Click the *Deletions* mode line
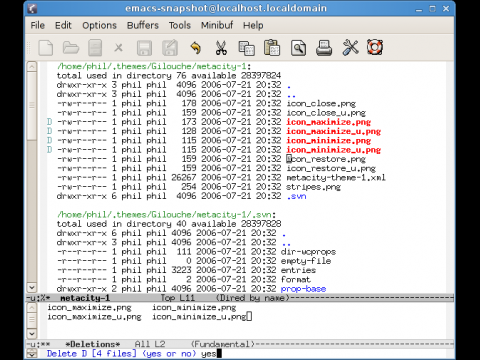This screenshot has width=480, height=360. click(x=240, y=344)
